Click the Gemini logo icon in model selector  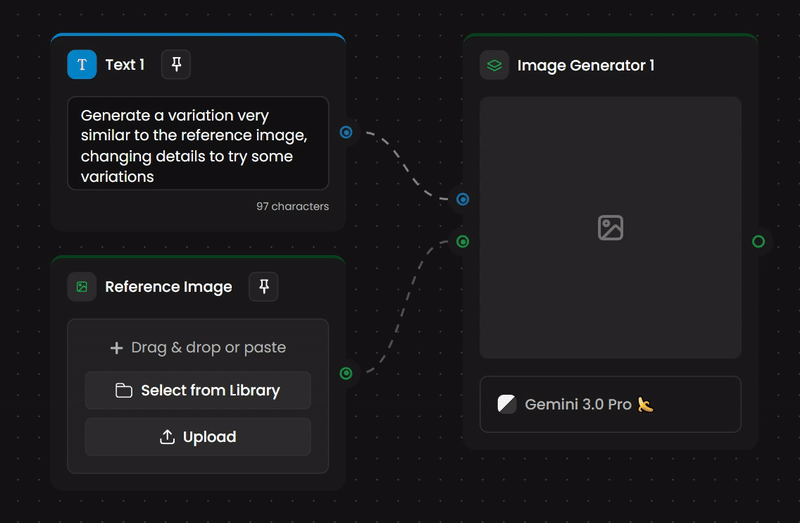(x=507, y=404)
